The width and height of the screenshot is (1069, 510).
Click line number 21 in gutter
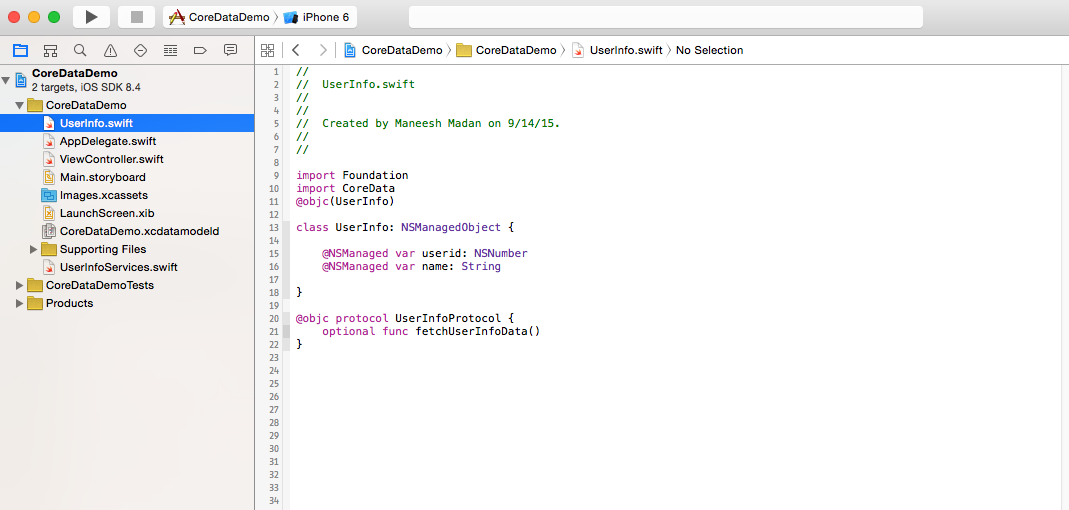275,331
